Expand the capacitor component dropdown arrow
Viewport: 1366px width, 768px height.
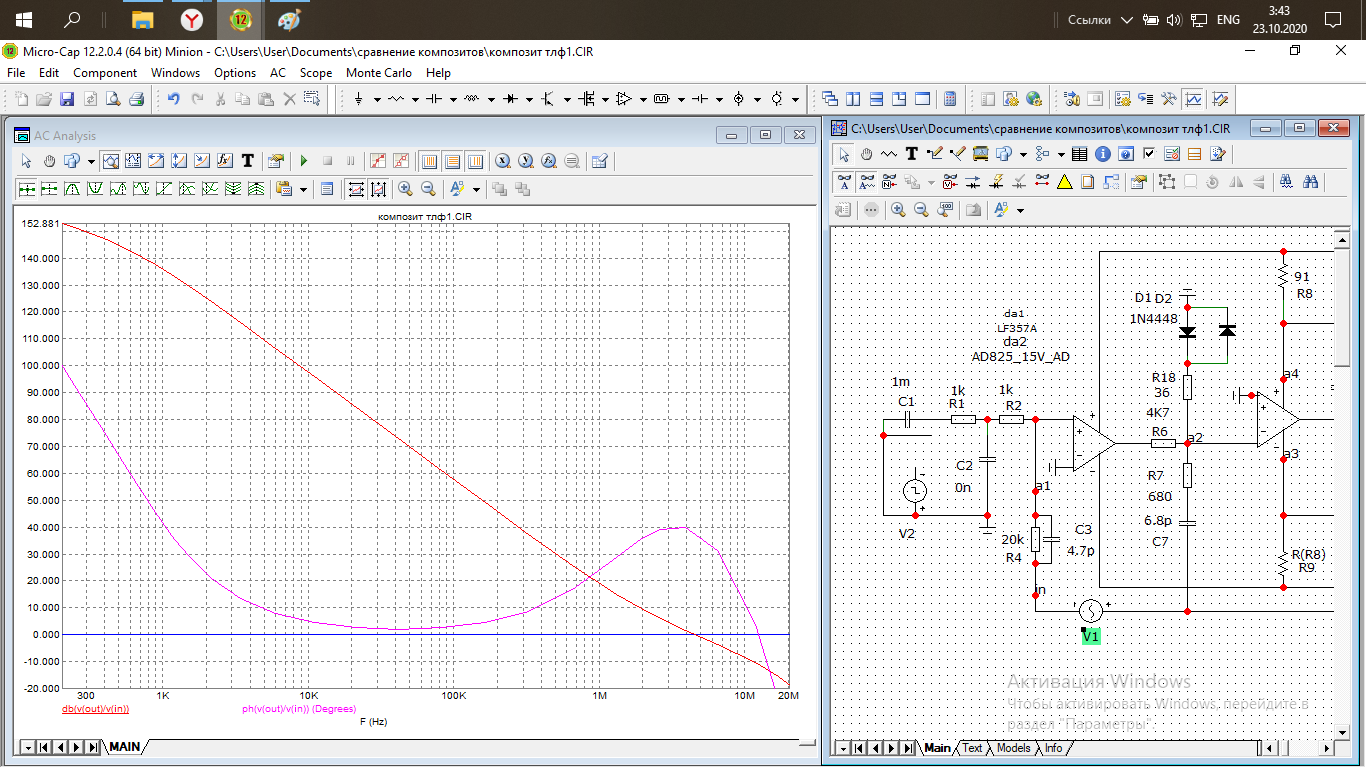(453, 99)
